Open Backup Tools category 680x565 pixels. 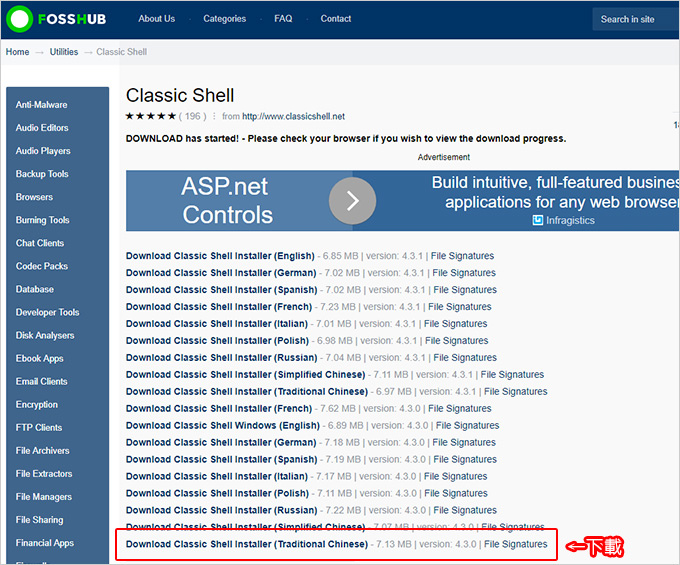point(42,174)
